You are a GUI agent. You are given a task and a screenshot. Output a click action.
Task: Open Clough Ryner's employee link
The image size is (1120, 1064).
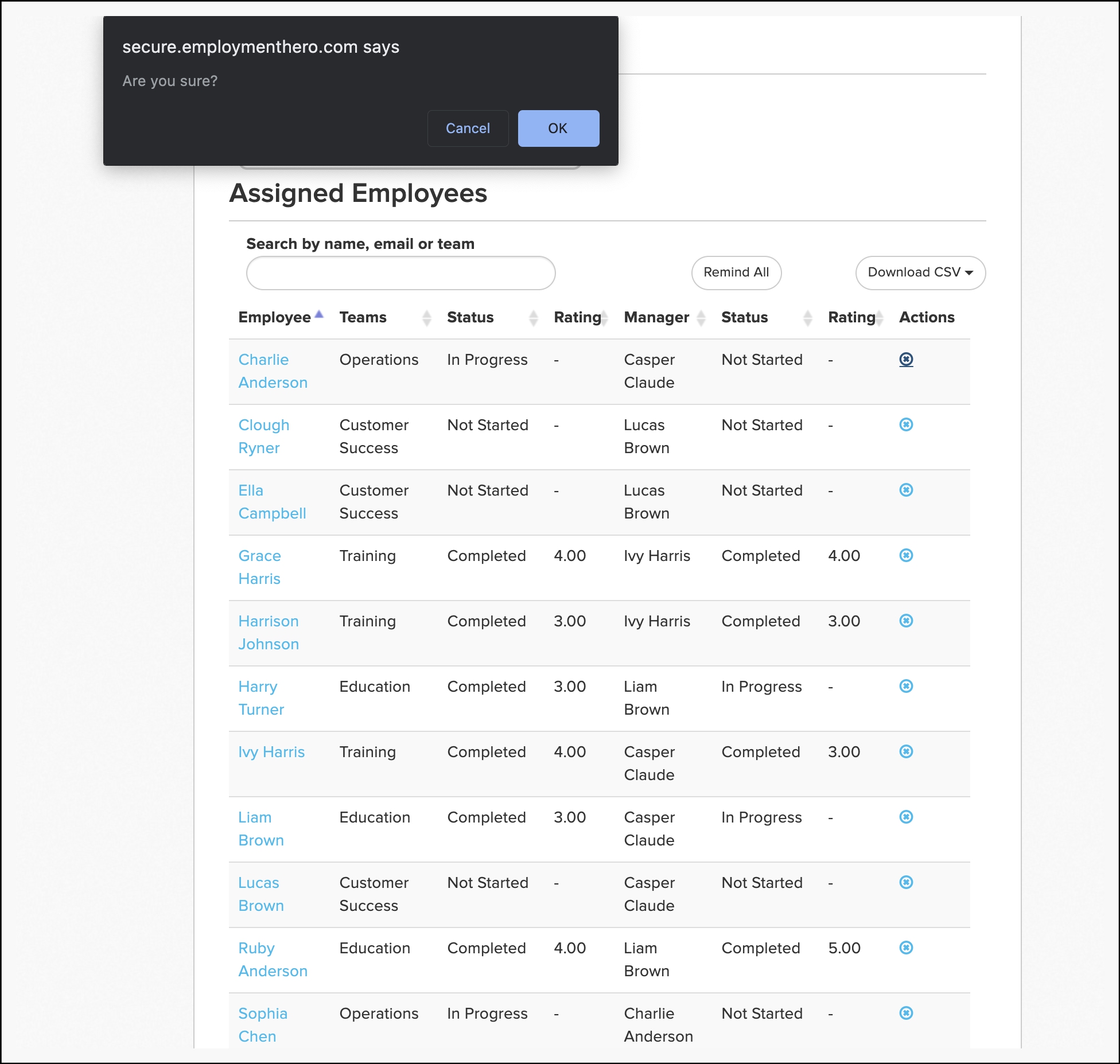point(264,436)
